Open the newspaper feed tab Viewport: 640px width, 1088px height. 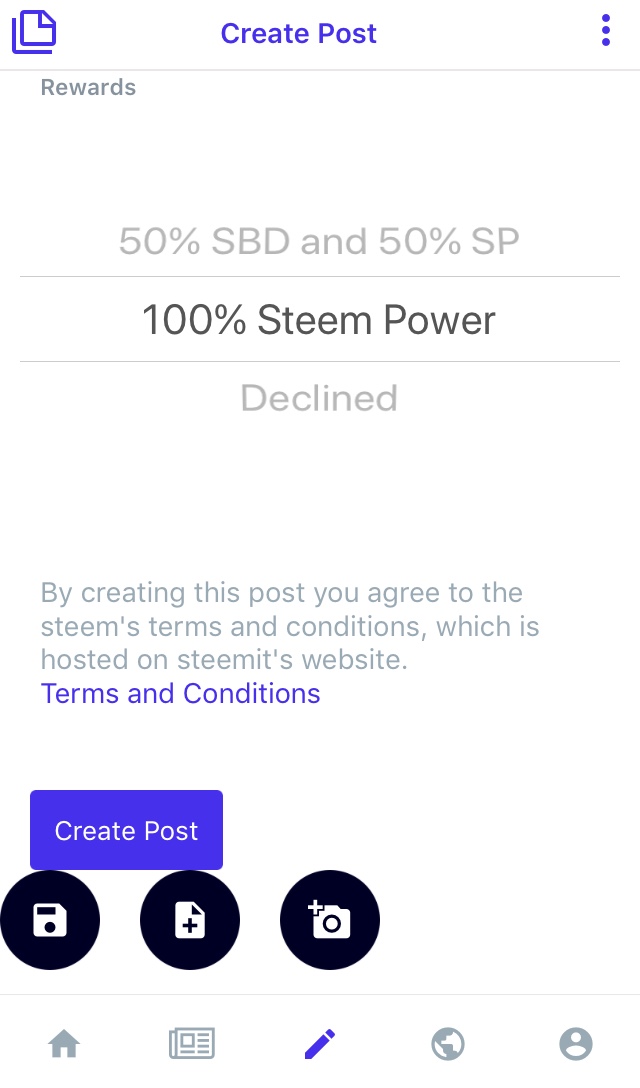pos(192,1044)
